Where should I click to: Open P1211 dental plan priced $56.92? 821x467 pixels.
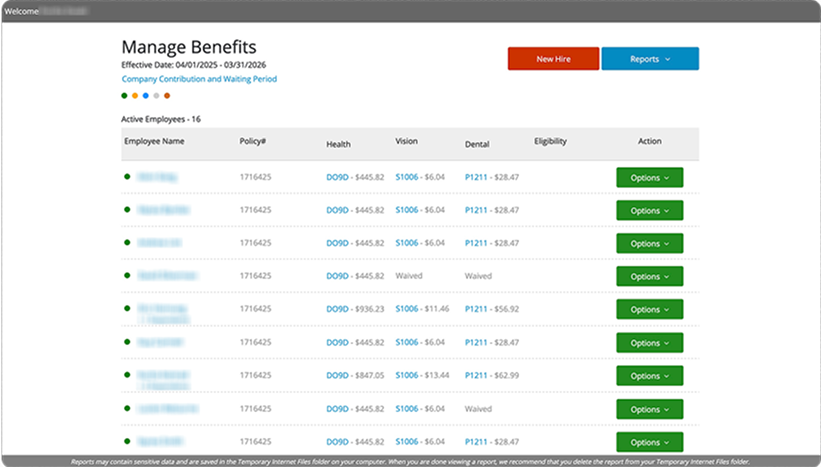(476, 309)
